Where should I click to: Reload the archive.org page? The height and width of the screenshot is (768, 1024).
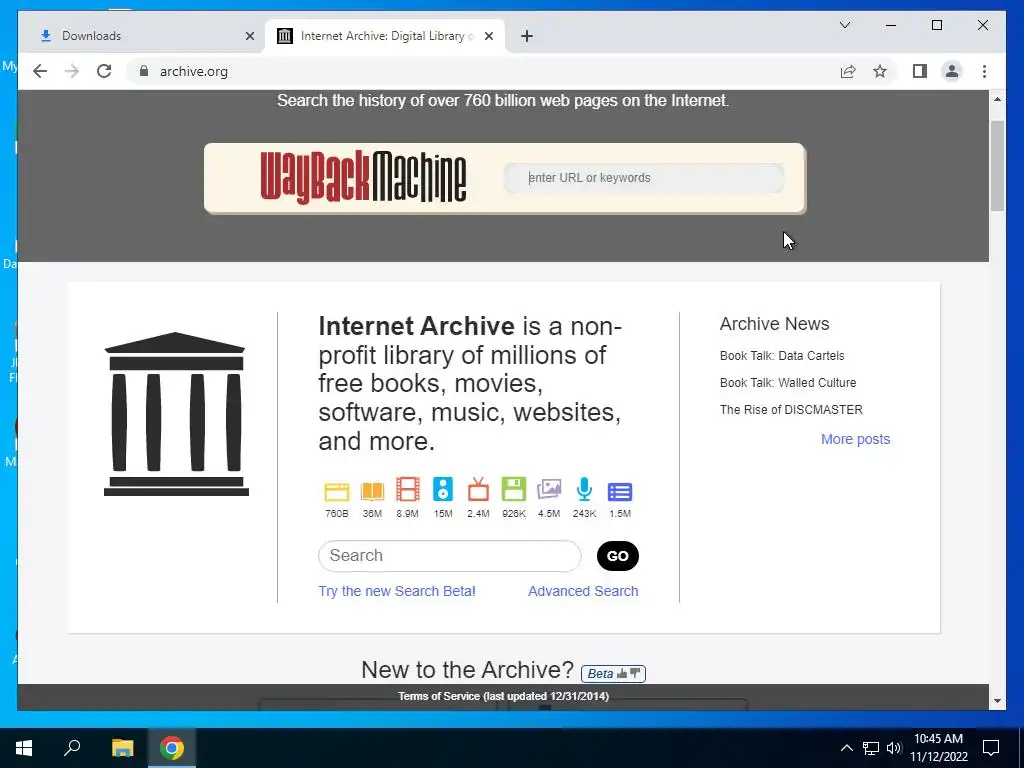104,71
